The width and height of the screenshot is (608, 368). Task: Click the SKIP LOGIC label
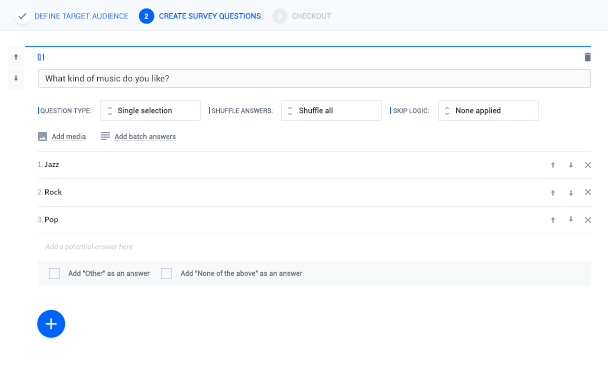(x=411, y=111)
